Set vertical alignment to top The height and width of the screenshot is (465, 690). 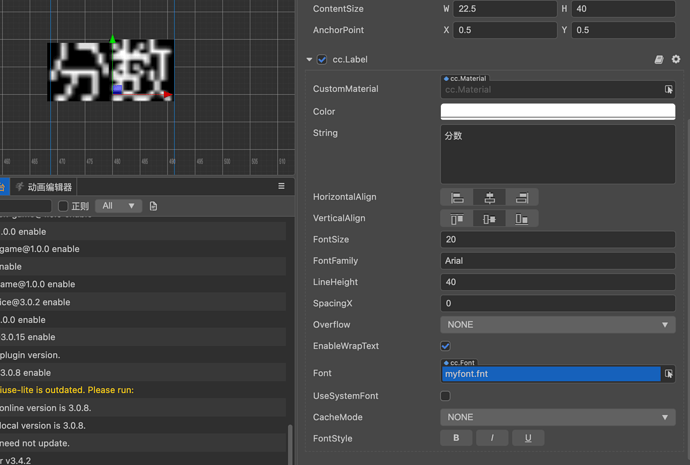(457, 219)
